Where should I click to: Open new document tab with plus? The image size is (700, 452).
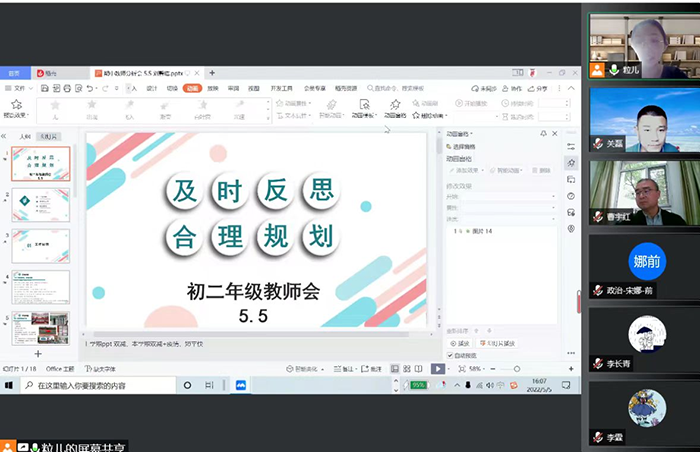click(x=212, y=73)
